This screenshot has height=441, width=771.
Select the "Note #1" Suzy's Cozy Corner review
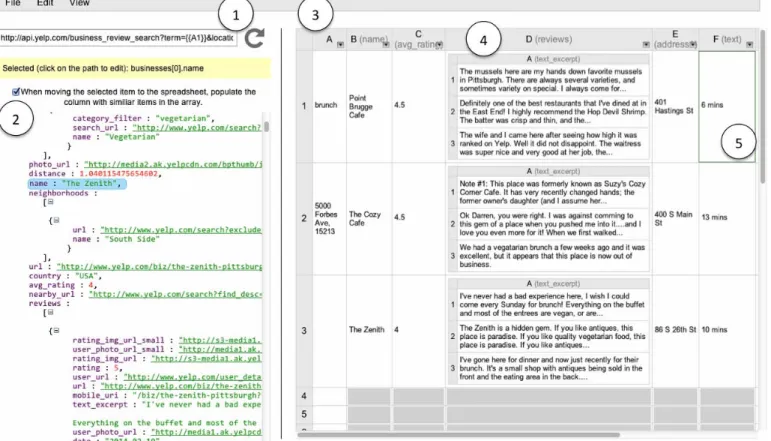pyautogui.click(x=553, y=192)
